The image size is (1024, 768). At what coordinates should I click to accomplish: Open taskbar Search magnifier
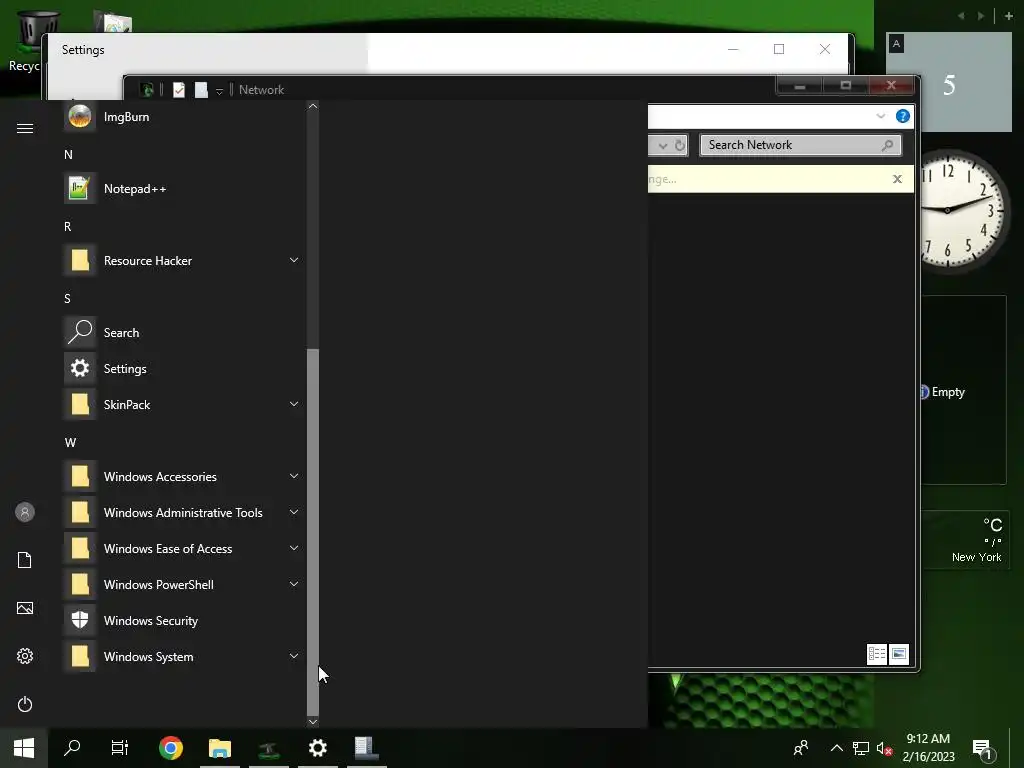tap(72, 748)
